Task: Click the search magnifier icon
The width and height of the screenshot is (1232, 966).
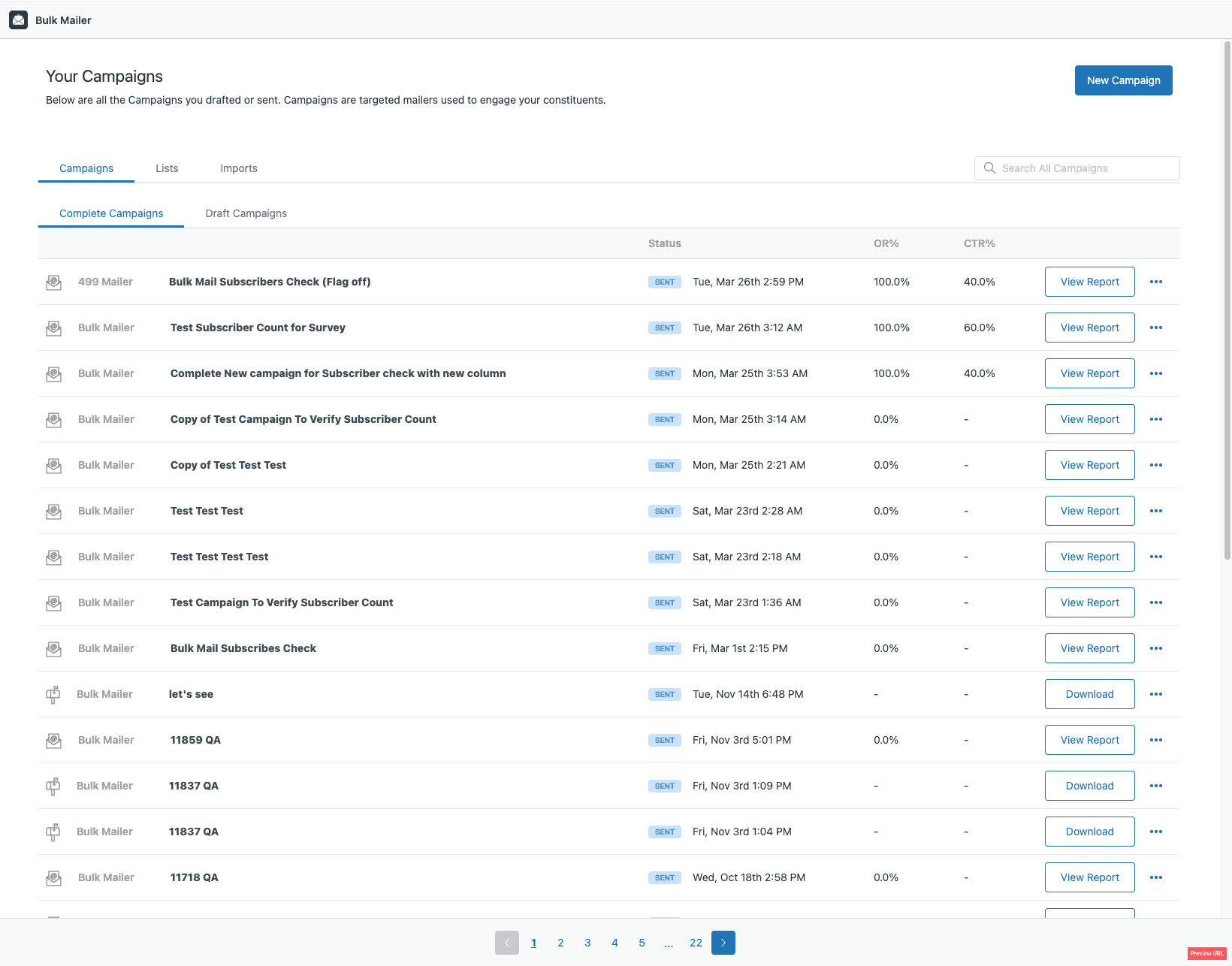Action: click(990, 168)
